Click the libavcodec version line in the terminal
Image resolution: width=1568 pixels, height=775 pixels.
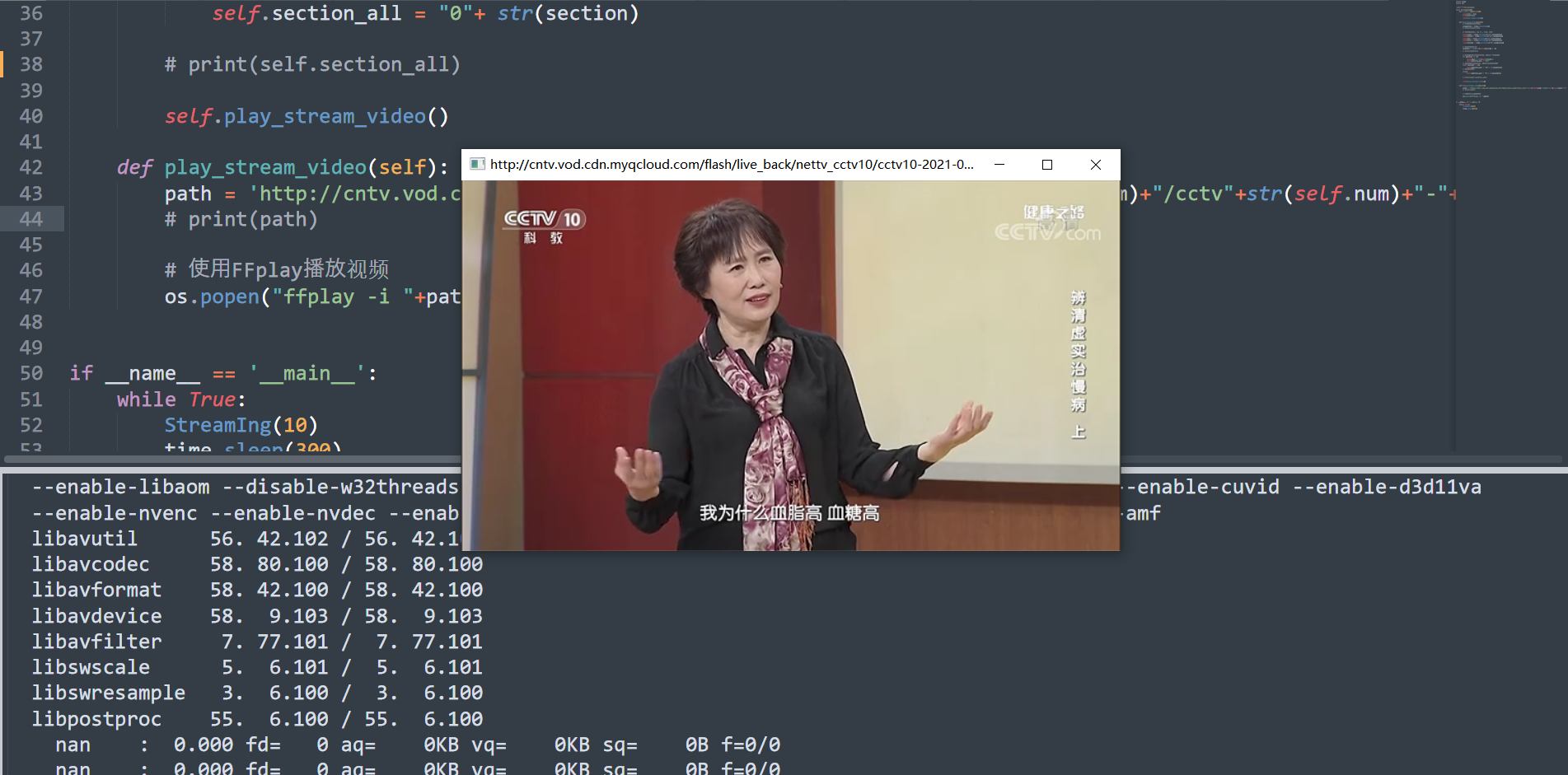(x=91, y=564)
